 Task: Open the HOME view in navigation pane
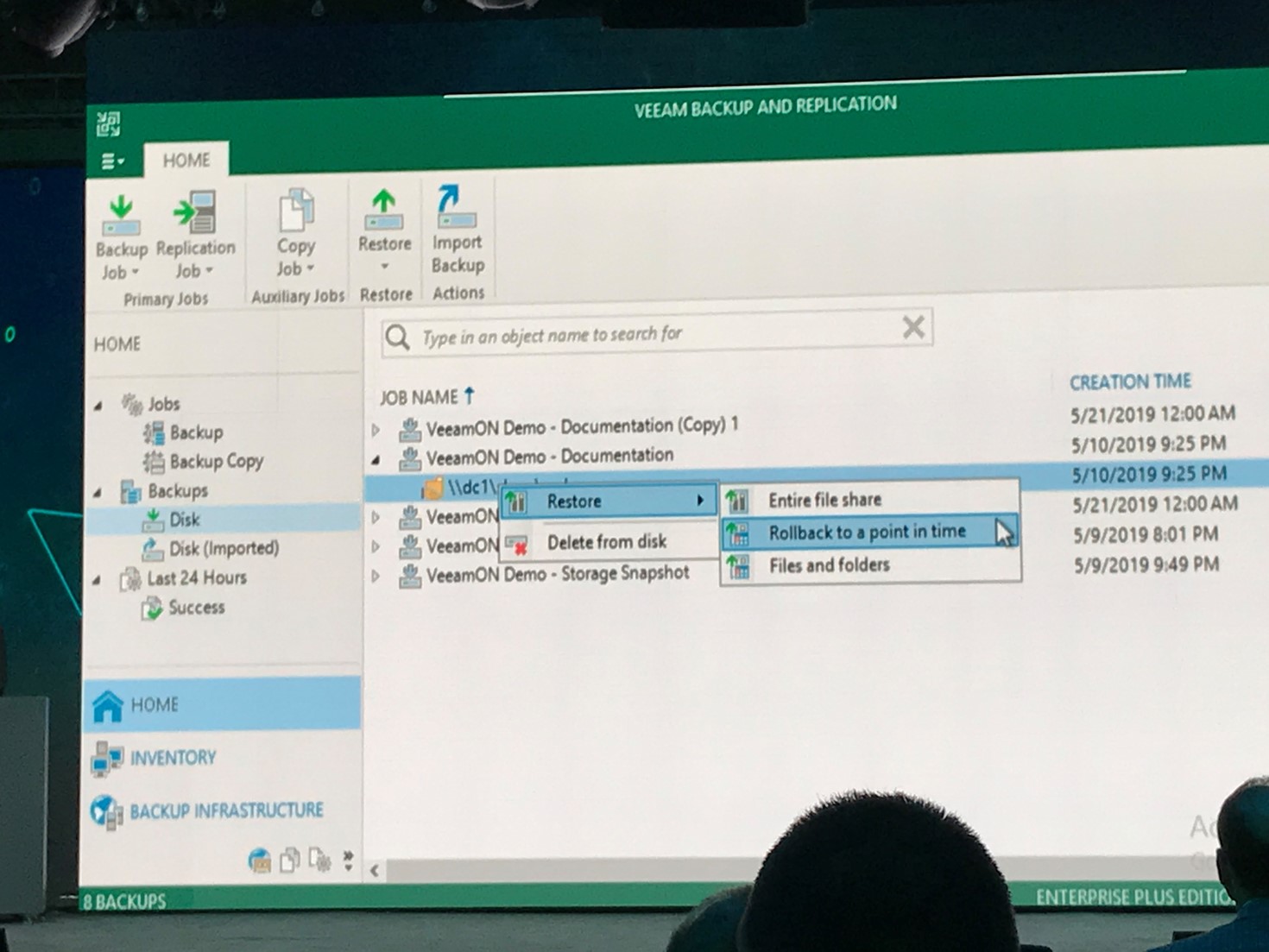click(x=222, y=704)
